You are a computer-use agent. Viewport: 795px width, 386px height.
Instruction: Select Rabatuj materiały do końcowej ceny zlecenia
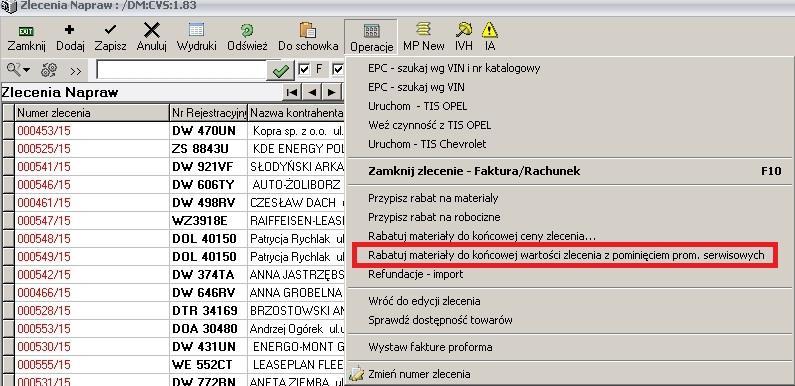click(x=482, y=236)
